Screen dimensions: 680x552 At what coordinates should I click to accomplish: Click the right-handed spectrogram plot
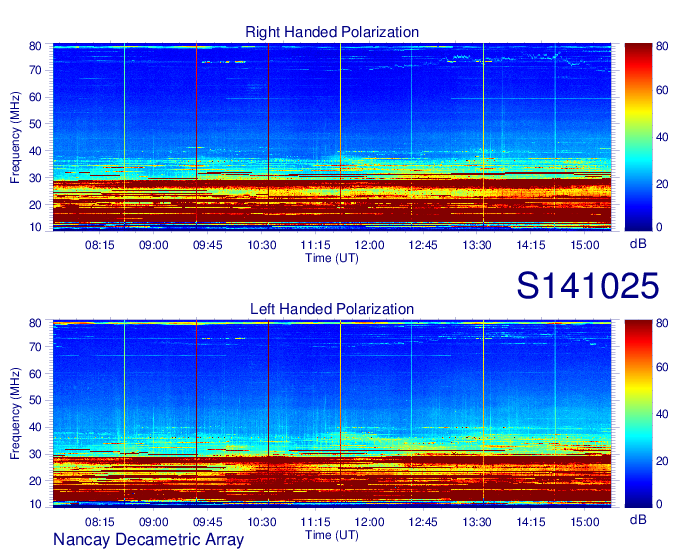pos(332,137)
